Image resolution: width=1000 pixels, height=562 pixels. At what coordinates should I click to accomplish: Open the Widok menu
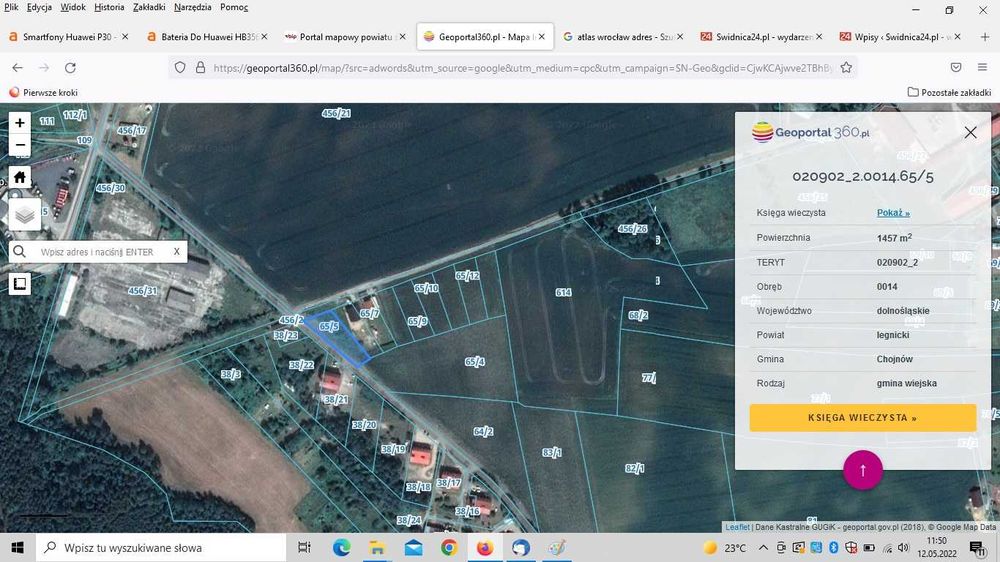(x=73, y=7)
